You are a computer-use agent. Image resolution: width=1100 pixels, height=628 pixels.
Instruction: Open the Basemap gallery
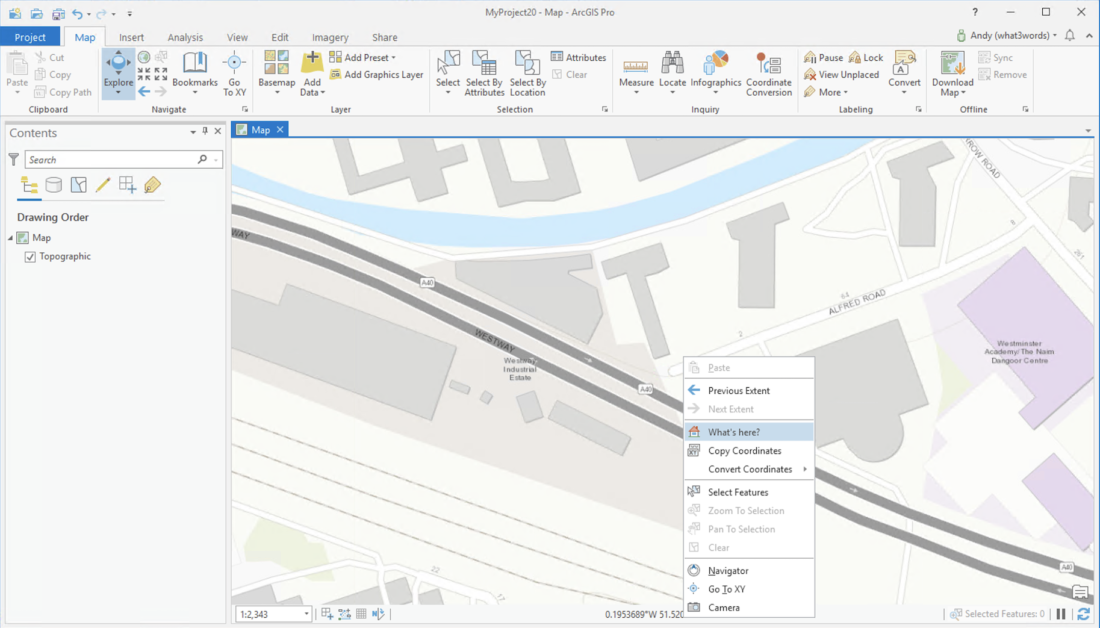276,73
